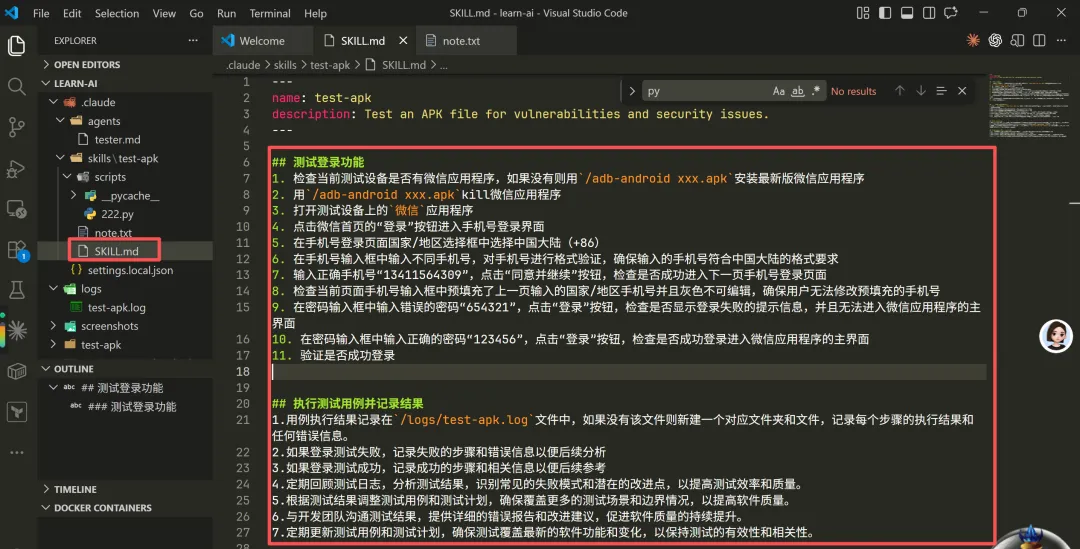The width and height of the screenshot is (1080, 549).
Task: Toggle Match Case in find widget
Action: [x=778, y=91]
